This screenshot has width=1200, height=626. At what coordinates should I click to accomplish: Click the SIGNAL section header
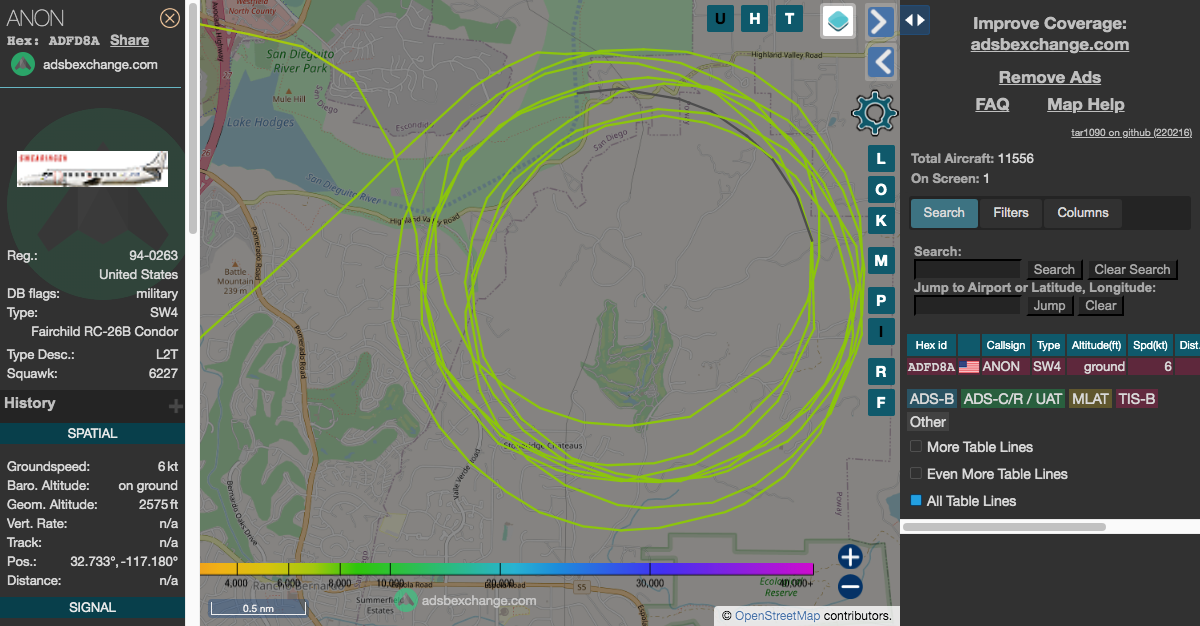[92, 607]
